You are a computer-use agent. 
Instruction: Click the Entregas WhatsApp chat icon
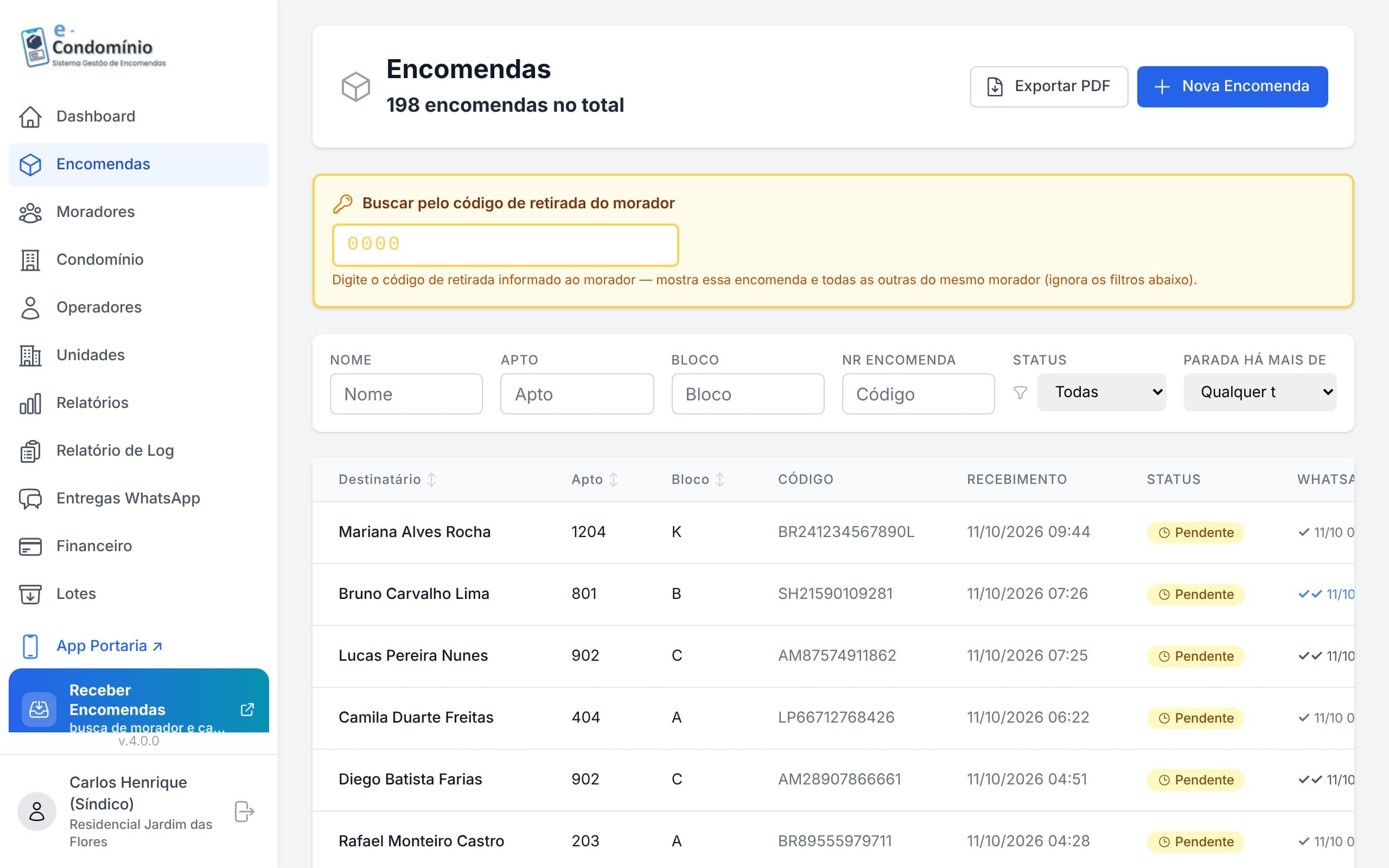click(30, 499)
